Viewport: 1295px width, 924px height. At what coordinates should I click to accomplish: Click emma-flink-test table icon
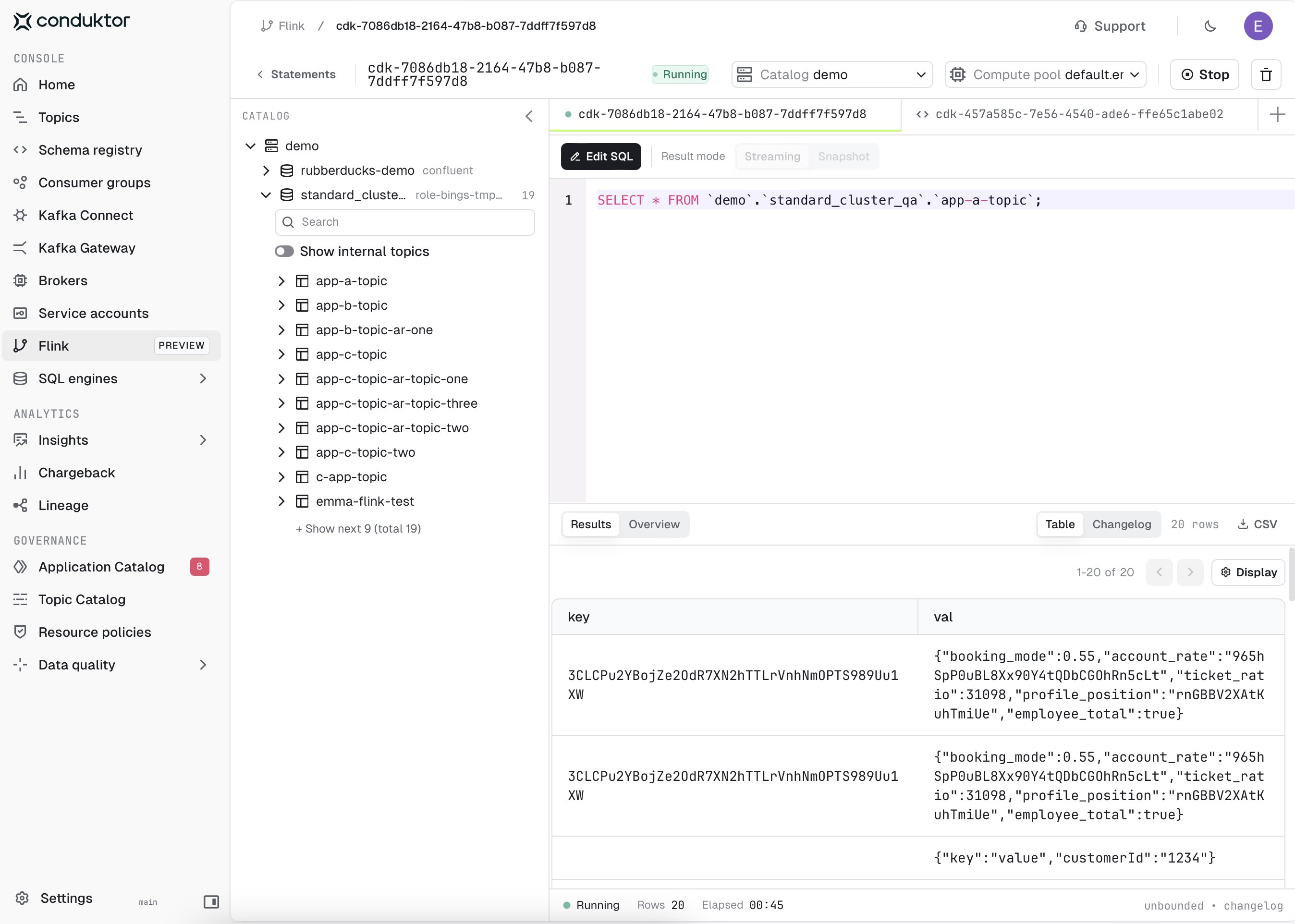[x=302, y=501]
